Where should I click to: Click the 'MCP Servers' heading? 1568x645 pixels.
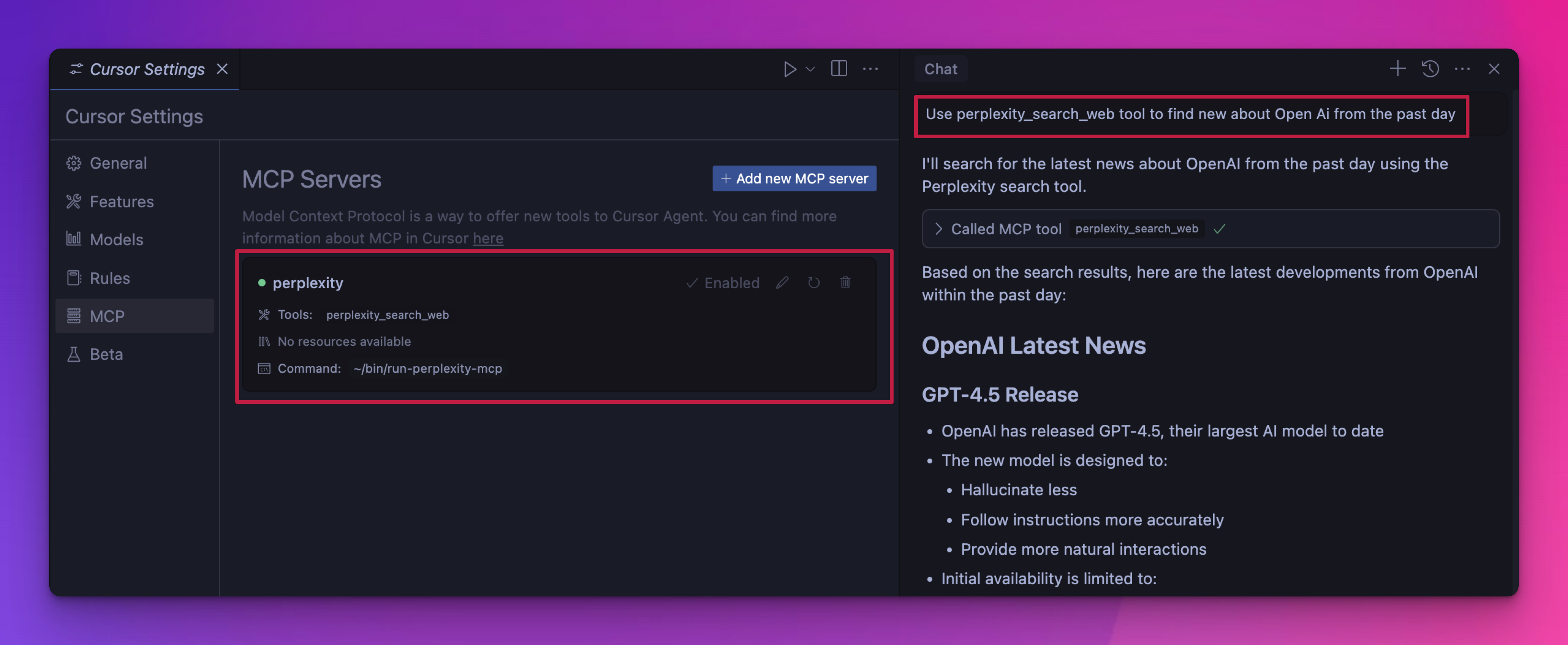[x=312, y=179]
